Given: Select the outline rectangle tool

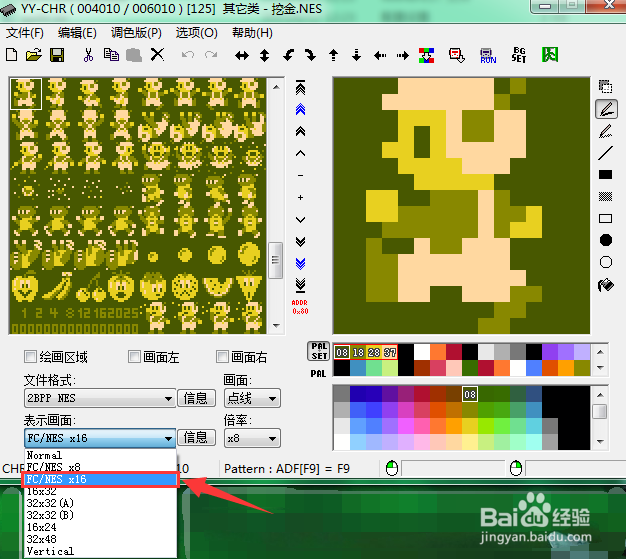Looking at the screenshot, I should 605,218.
